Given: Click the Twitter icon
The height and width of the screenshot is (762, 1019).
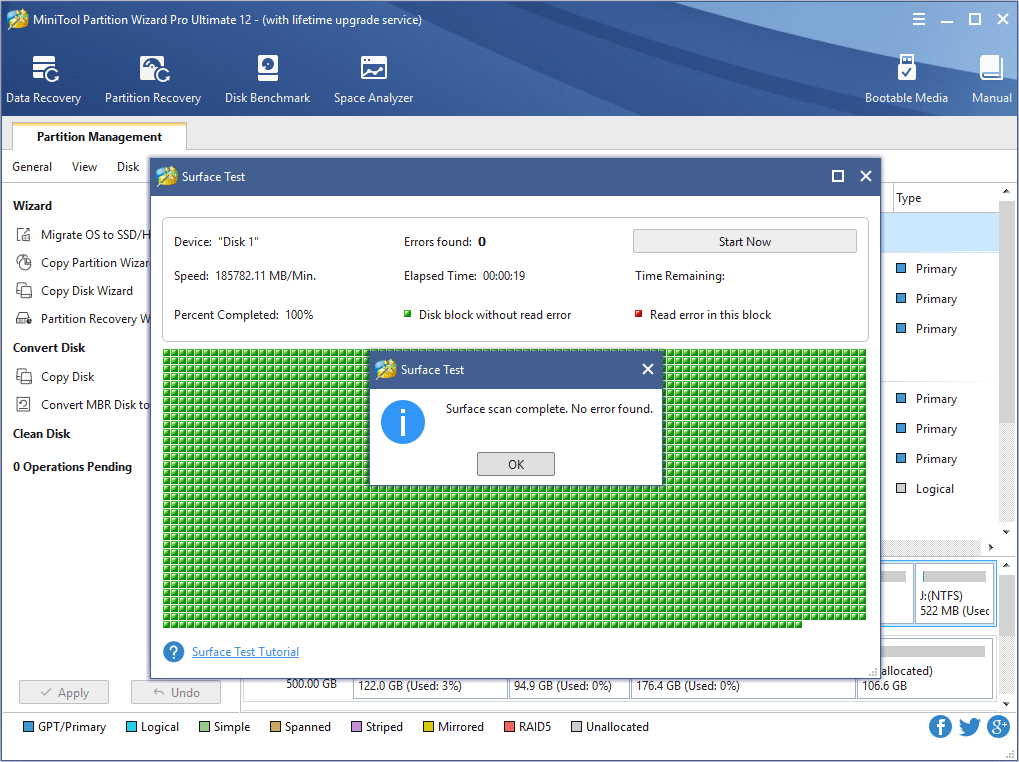Looking at the screenshot, I should point(968,726).
